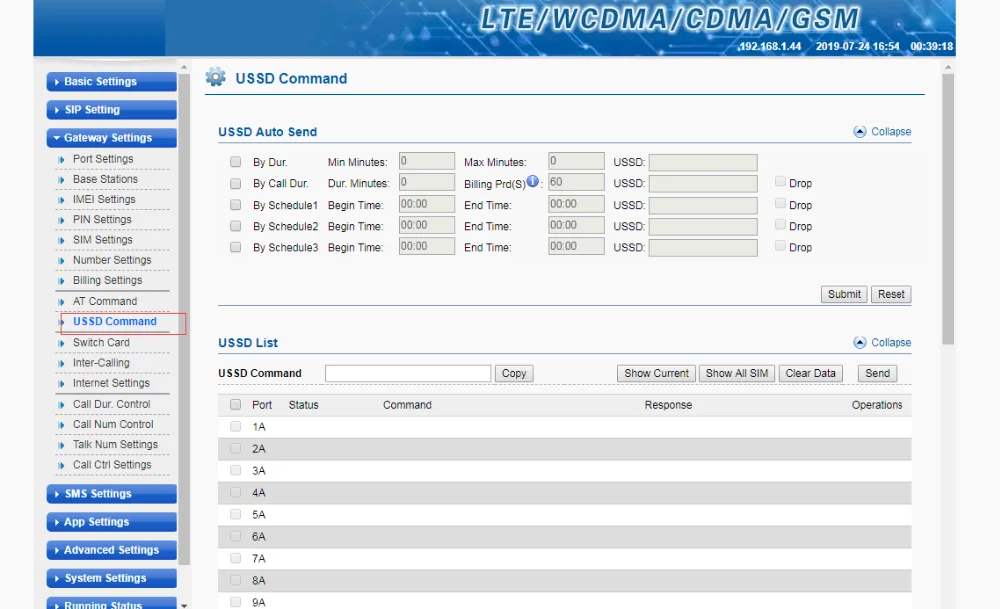Click the USSD Command gear icon
The height and width of the screenshot is (609, 1000).
point(215,78)
